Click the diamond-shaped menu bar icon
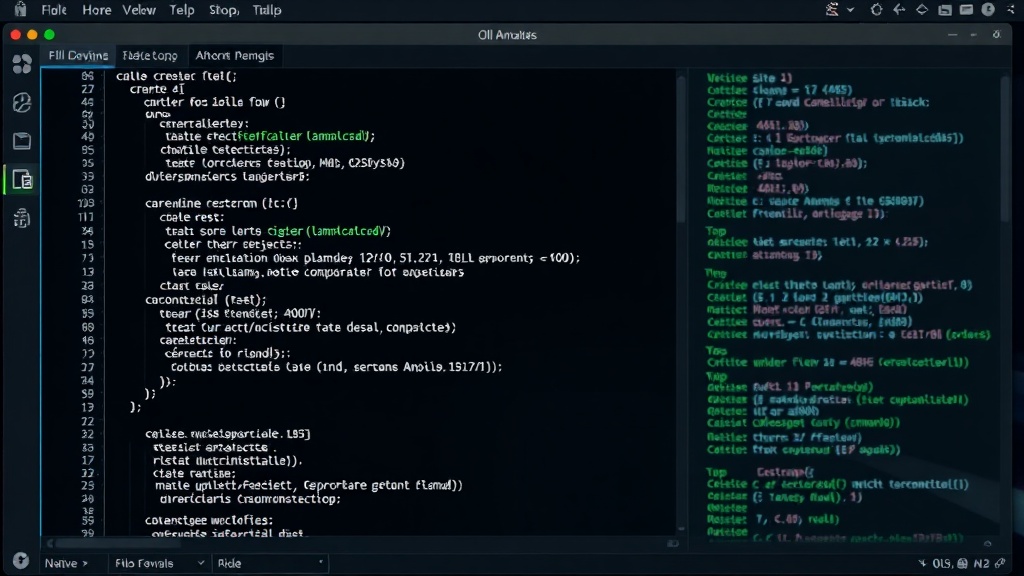1024x576 pixels. point(922,9)
